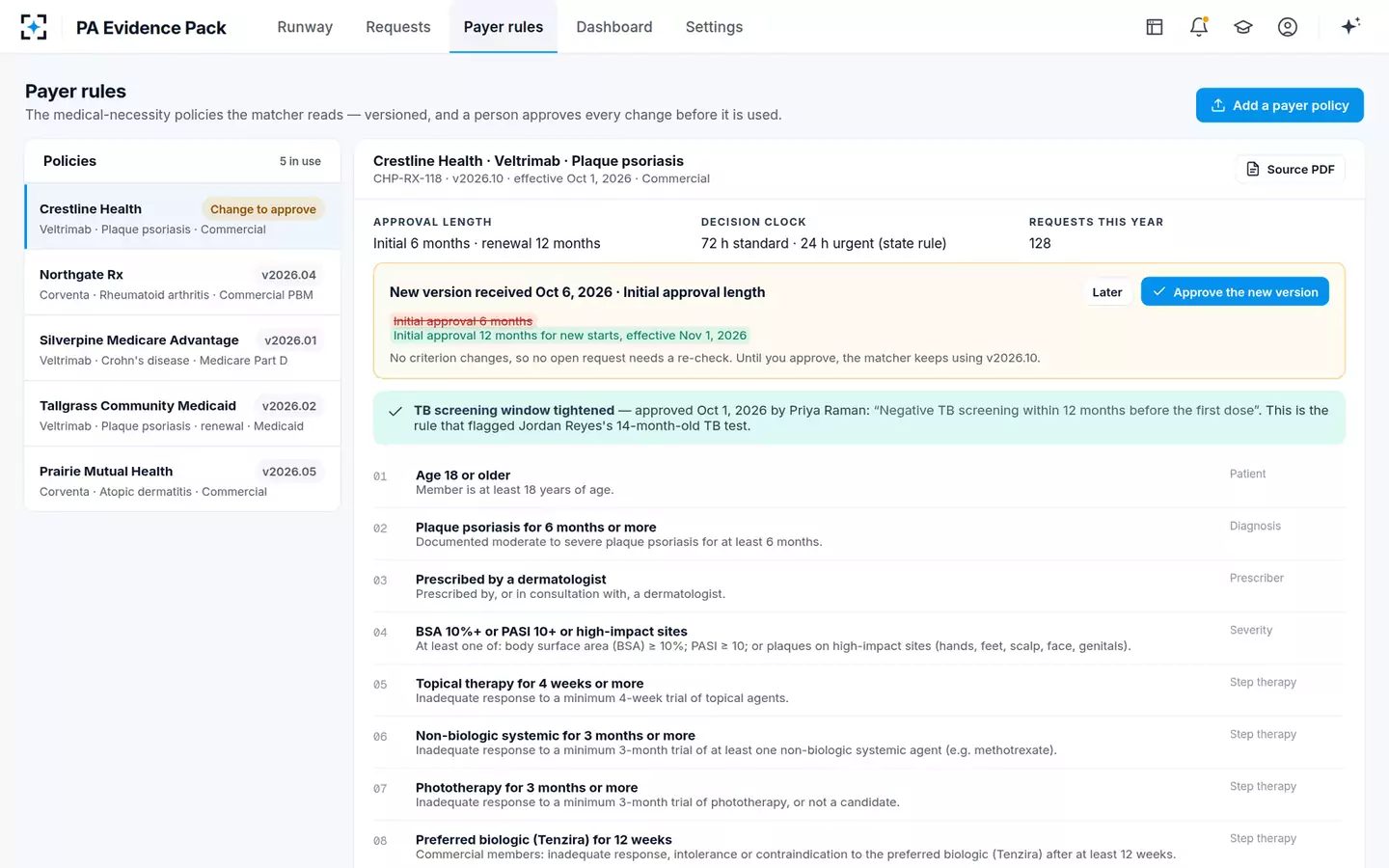Select the Tallgrass Community Medicaid policy
Image resolution: width=1389 pixels, height=868 pixels.
(x=182, y=415)
